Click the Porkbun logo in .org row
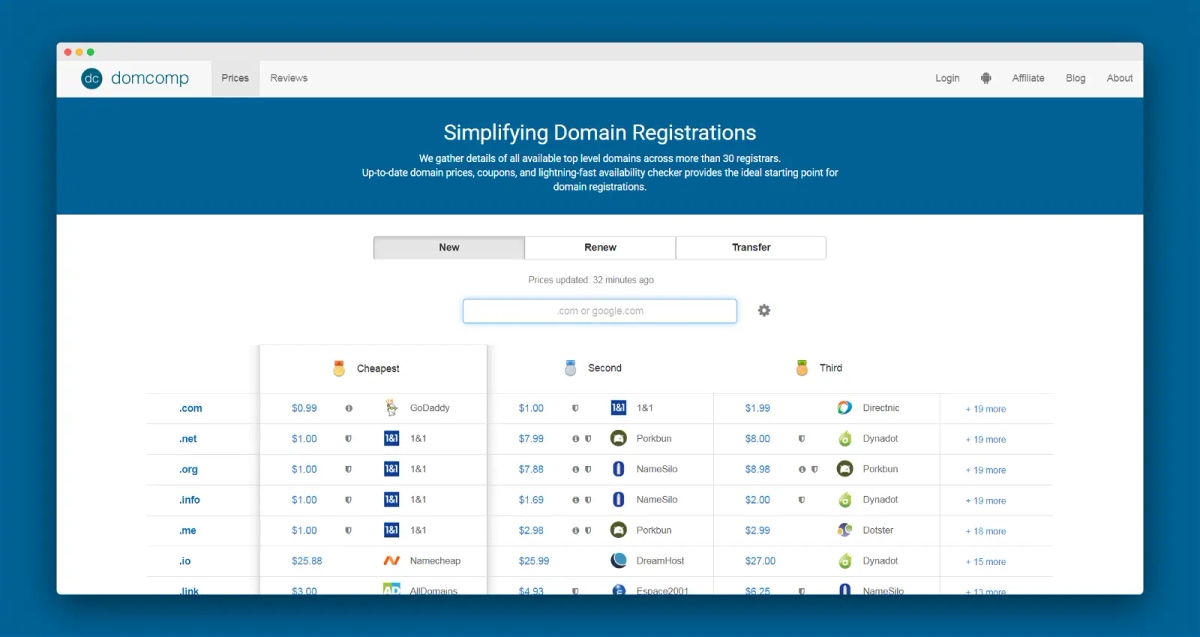 pyautogui.click(x=845, y=469)
